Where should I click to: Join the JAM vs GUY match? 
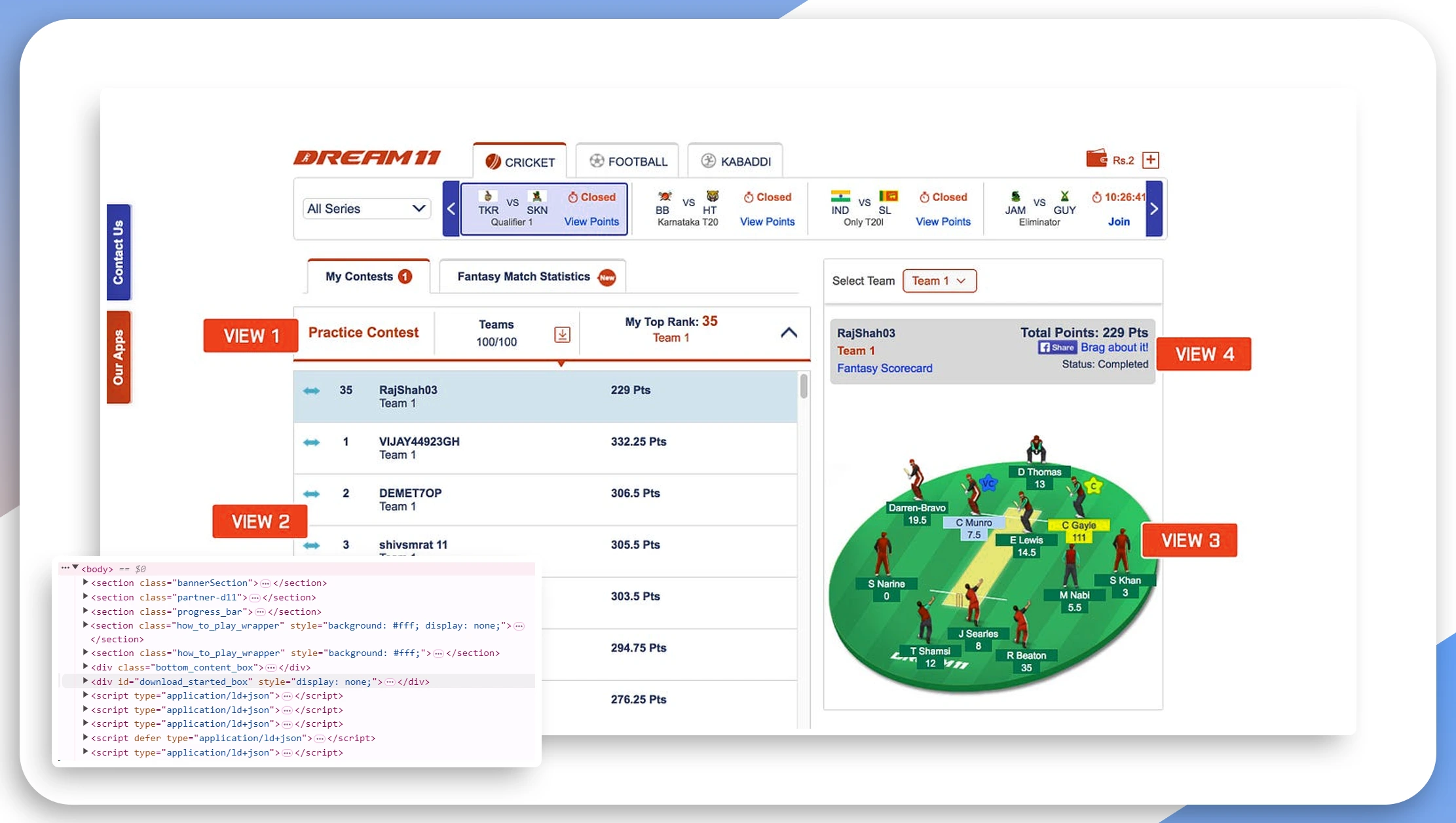[1118, 221]
